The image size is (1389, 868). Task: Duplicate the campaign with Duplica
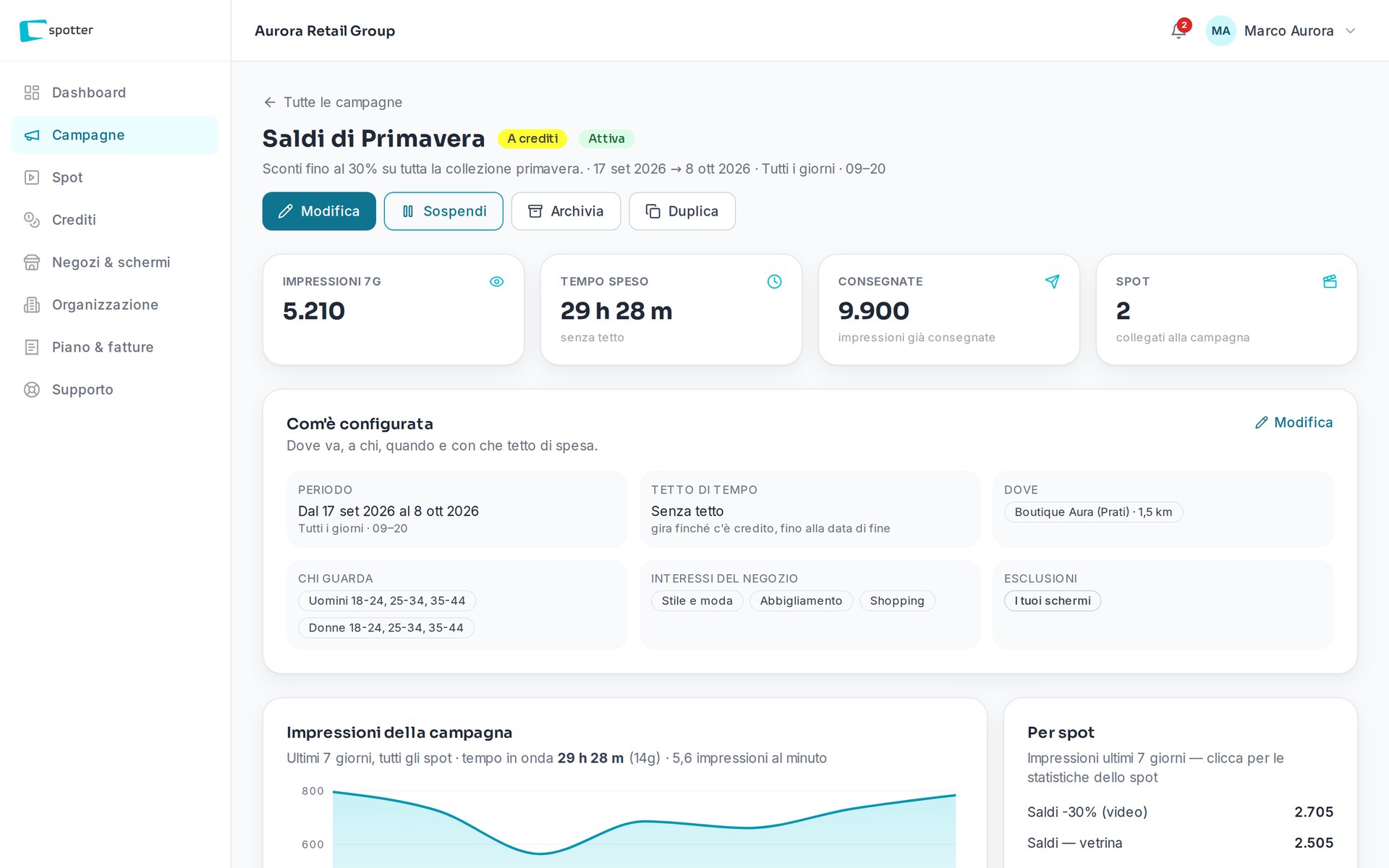point(682,211)
